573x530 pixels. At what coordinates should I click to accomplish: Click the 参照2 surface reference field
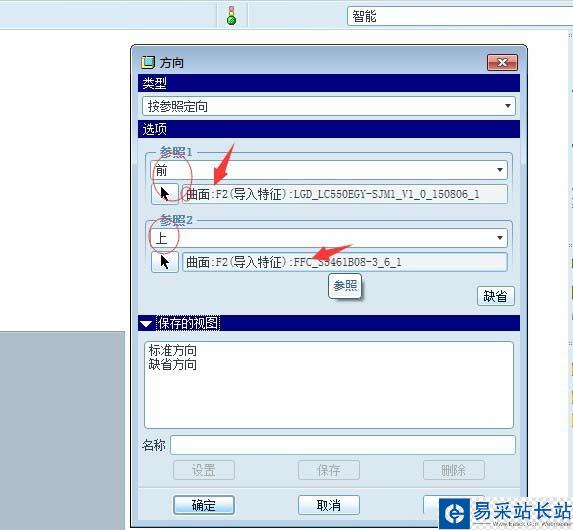pyautogui.click(x=345, y=262)
